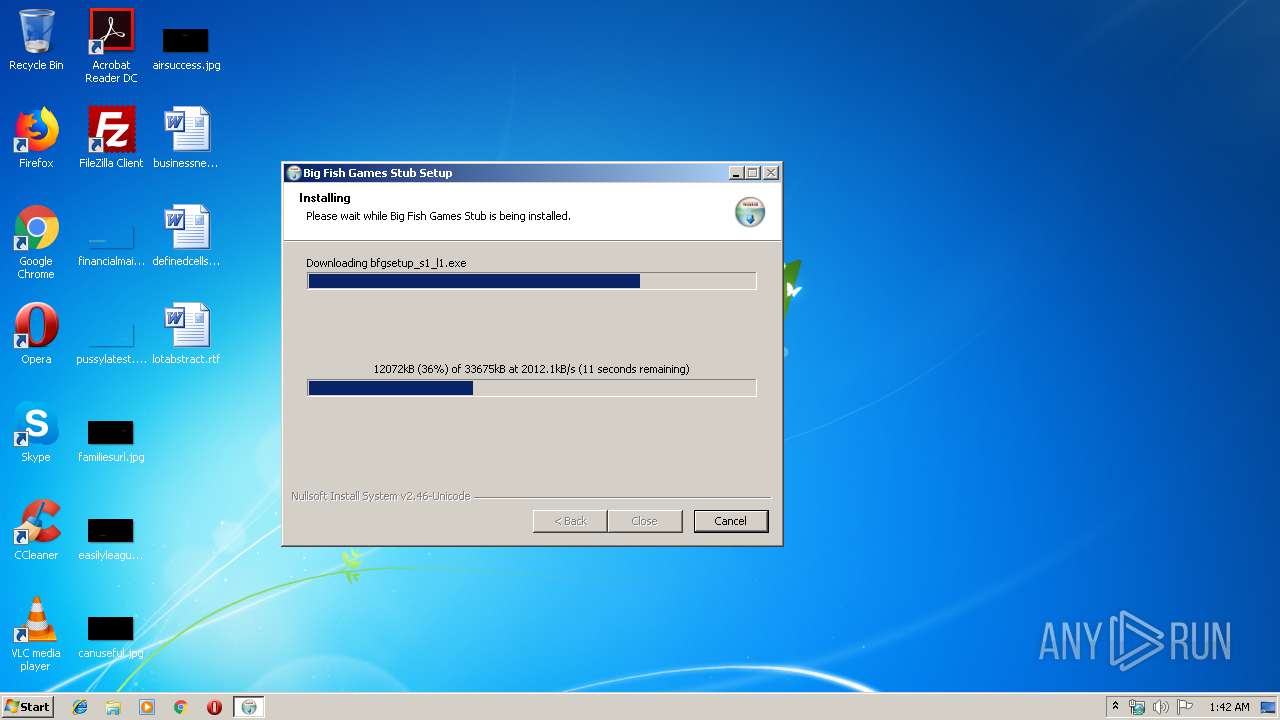This screenshot has height=720, width=1280.
Task: Select lotabstract.rtf document icon
Action: pos(186,334)
